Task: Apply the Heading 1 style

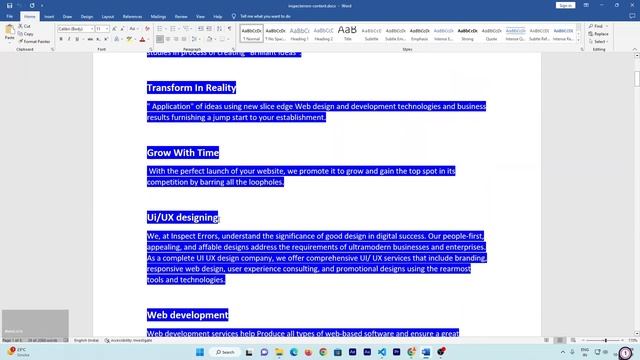Action: point(299,33)
